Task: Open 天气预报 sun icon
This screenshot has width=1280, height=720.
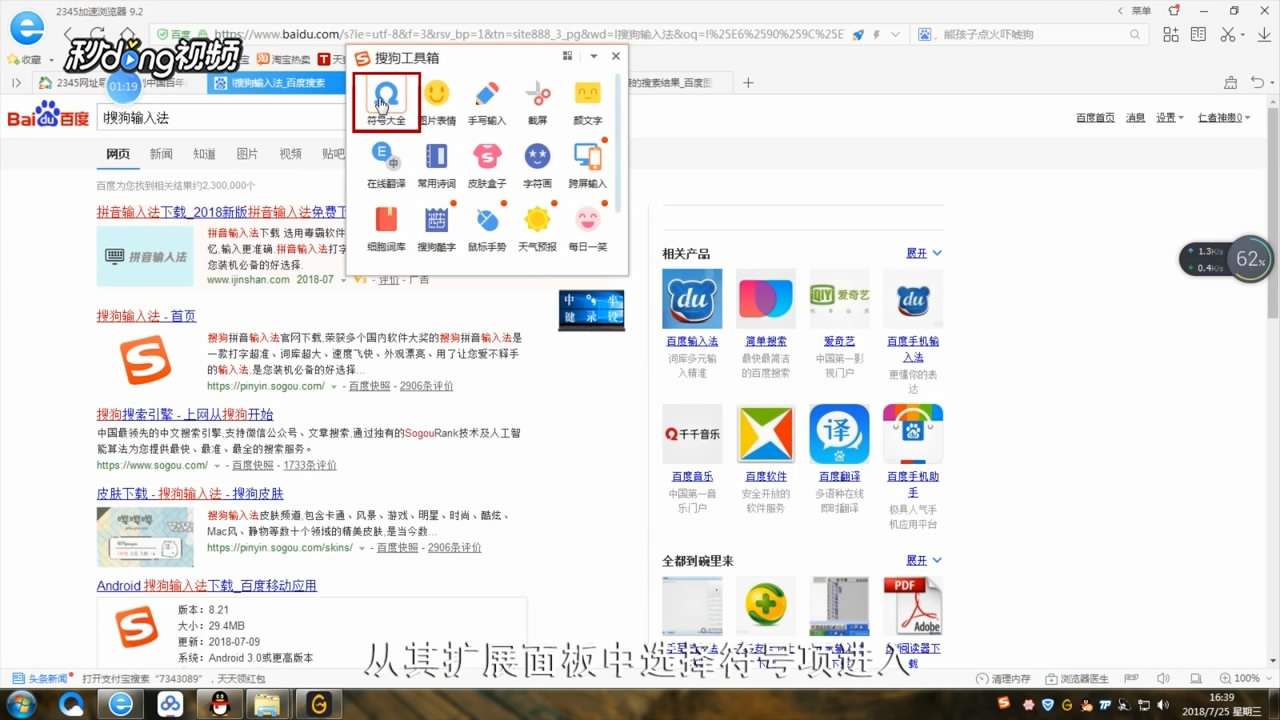Action: (x=537, y=229)
